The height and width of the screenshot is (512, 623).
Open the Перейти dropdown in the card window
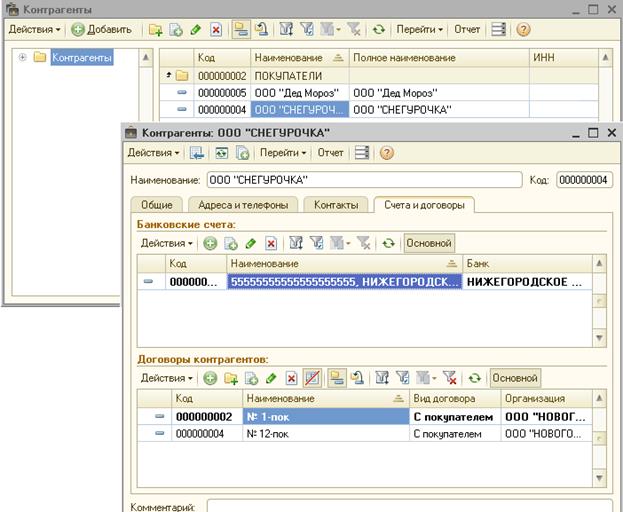click(282, 153)
